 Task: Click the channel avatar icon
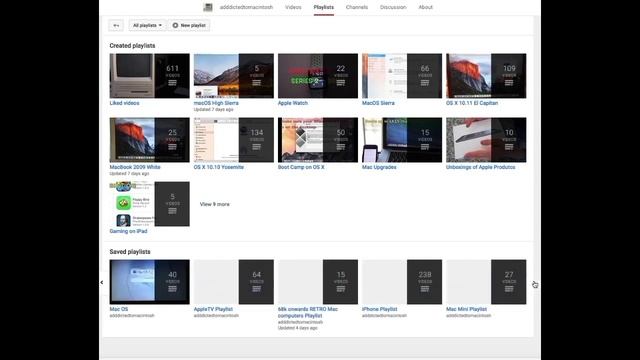coord(208,7)
